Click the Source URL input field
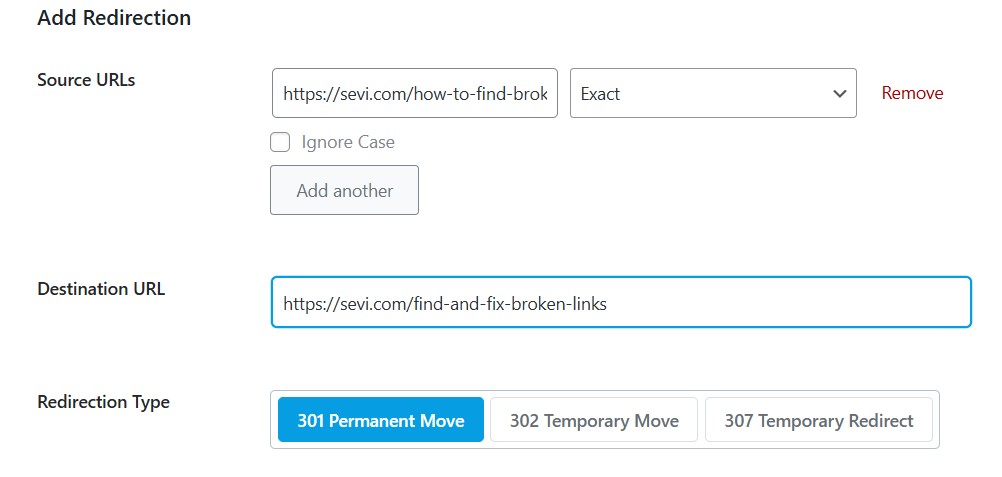This screenshot has height=477, width=1002. (x=414, y=93)
